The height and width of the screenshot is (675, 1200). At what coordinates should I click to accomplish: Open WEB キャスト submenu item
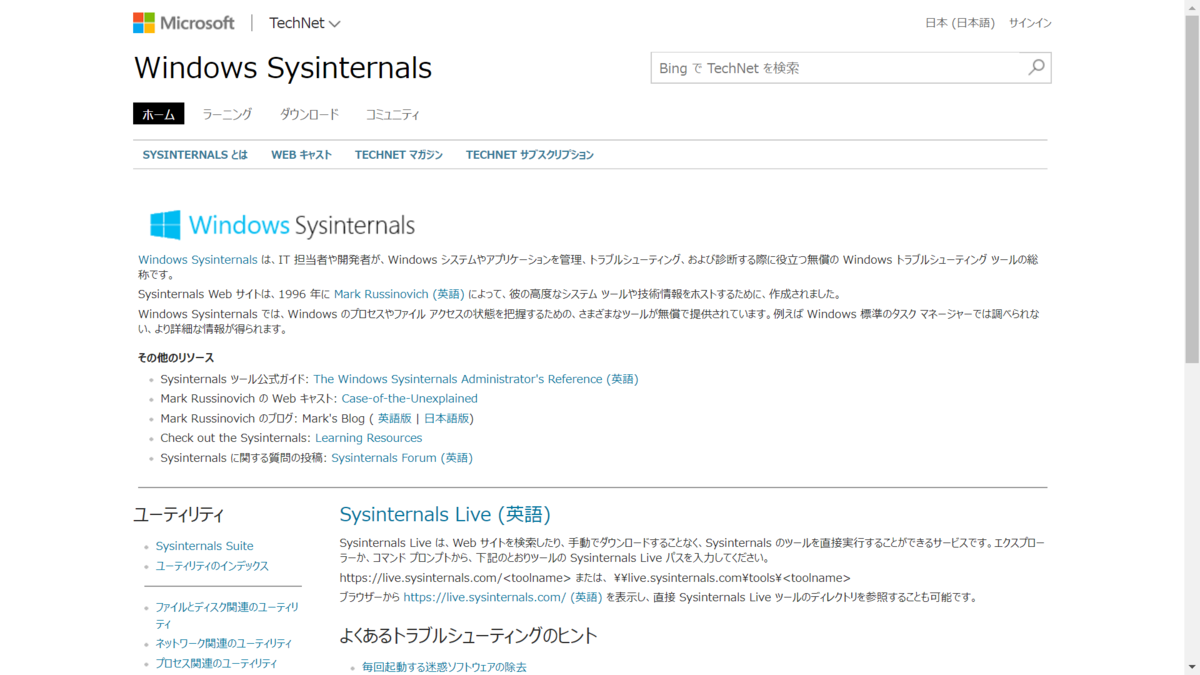coord(301,155)
